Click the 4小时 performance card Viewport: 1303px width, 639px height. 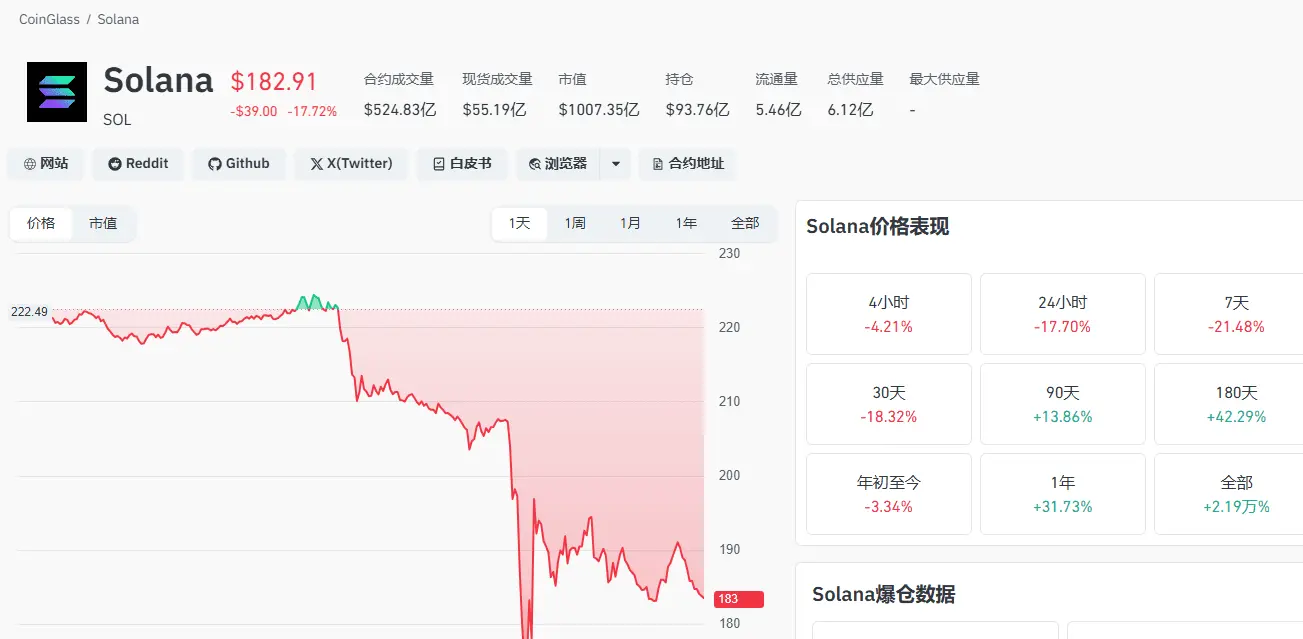[x=889, y=314]
